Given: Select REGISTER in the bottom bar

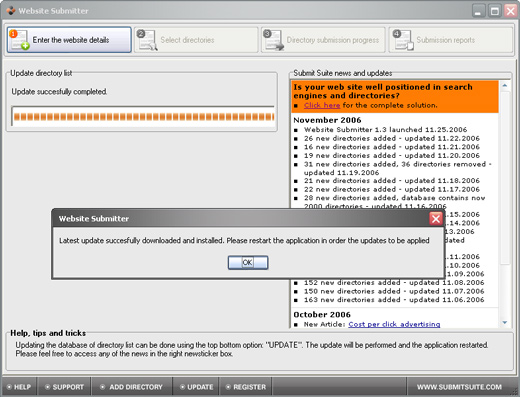Looking at the screenshot, I should (246, 387).
